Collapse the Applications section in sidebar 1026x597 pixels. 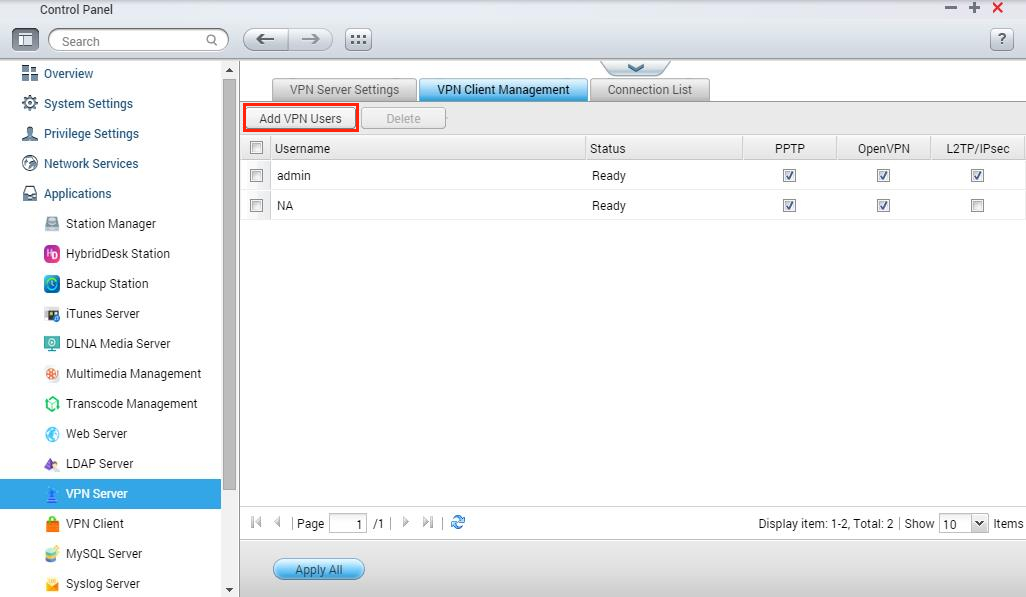coord(77,194)
